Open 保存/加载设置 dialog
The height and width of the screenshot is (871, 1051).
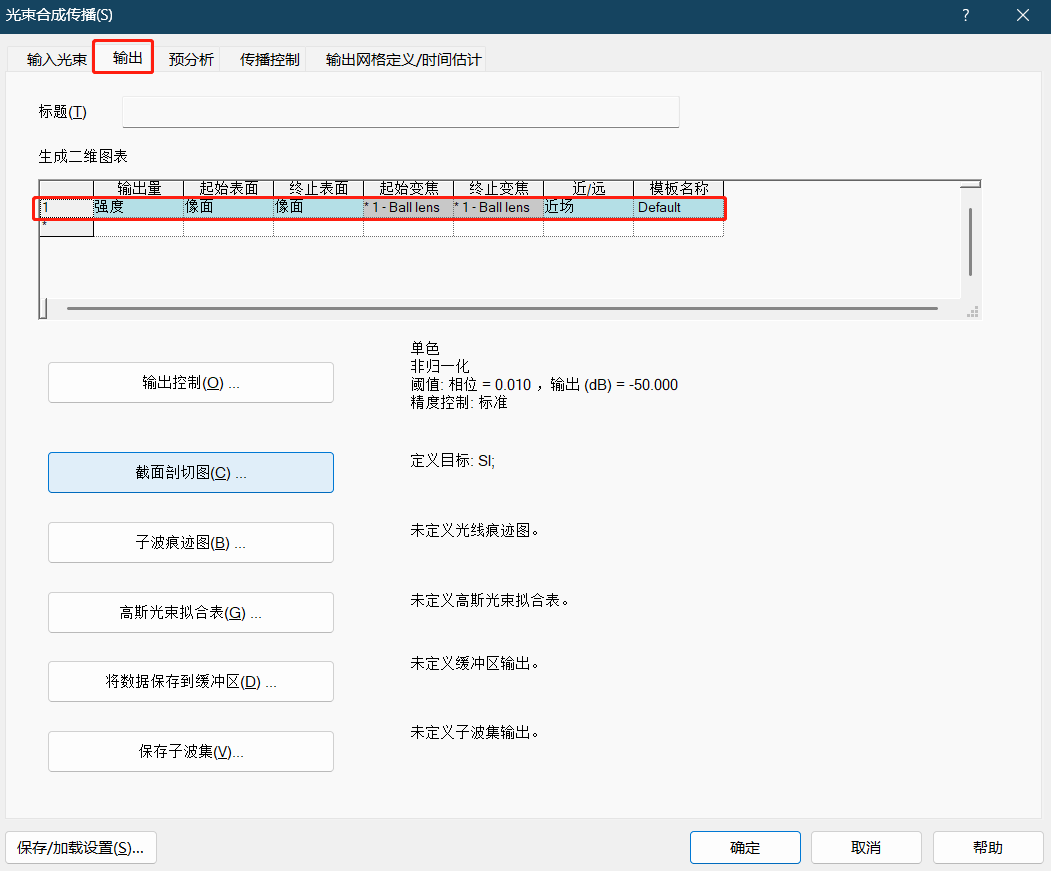point(80,847)
